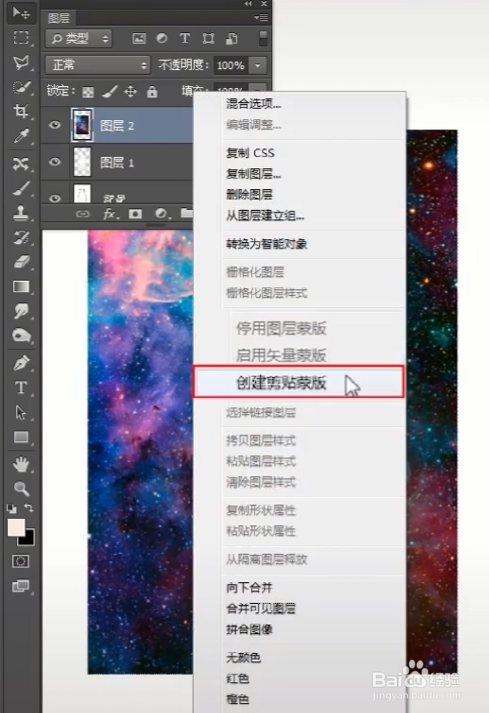Choose 无颜色 label option
Screen dimensions: 489x713
pos(243,658)
